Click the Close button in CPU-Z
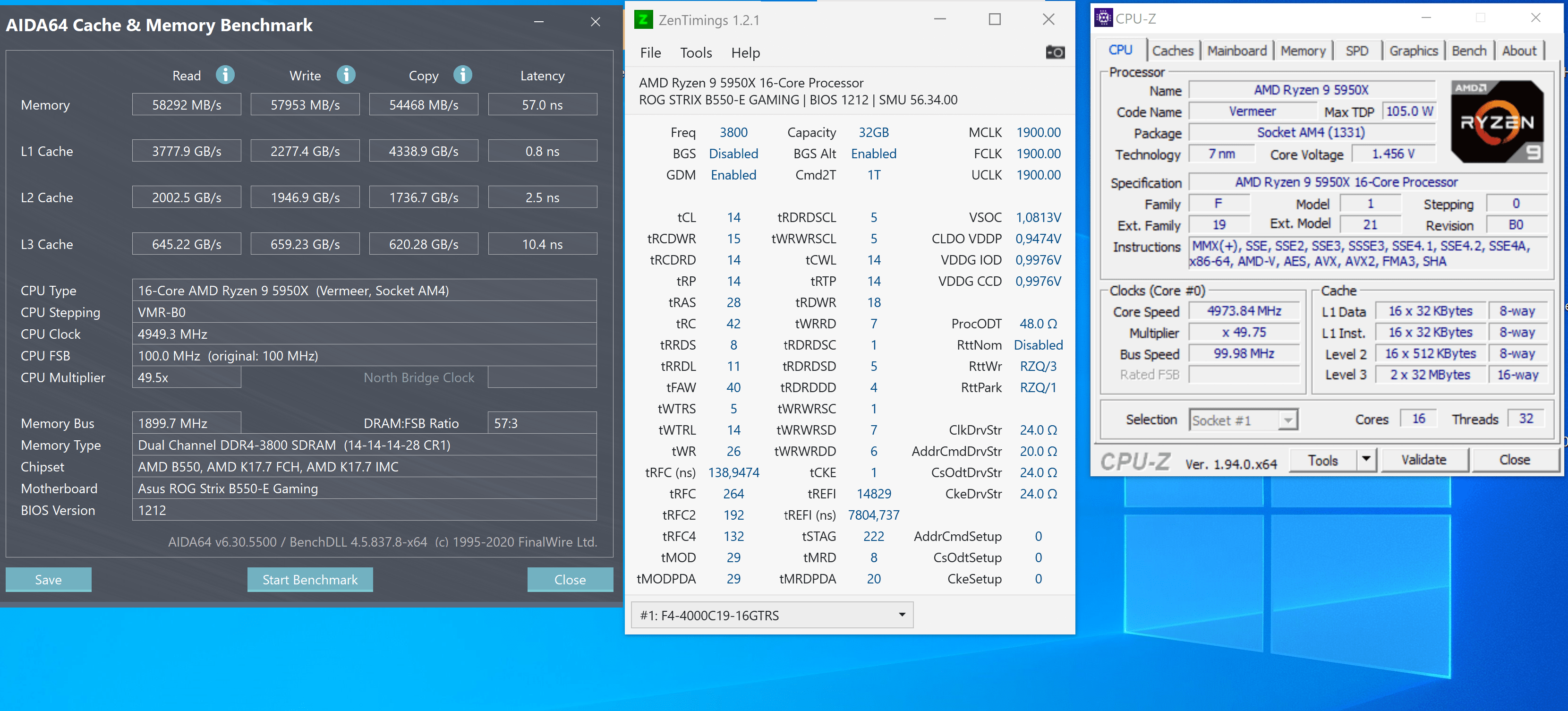Viewport: 1568px width, 711px height. (x=1515, y=460)
